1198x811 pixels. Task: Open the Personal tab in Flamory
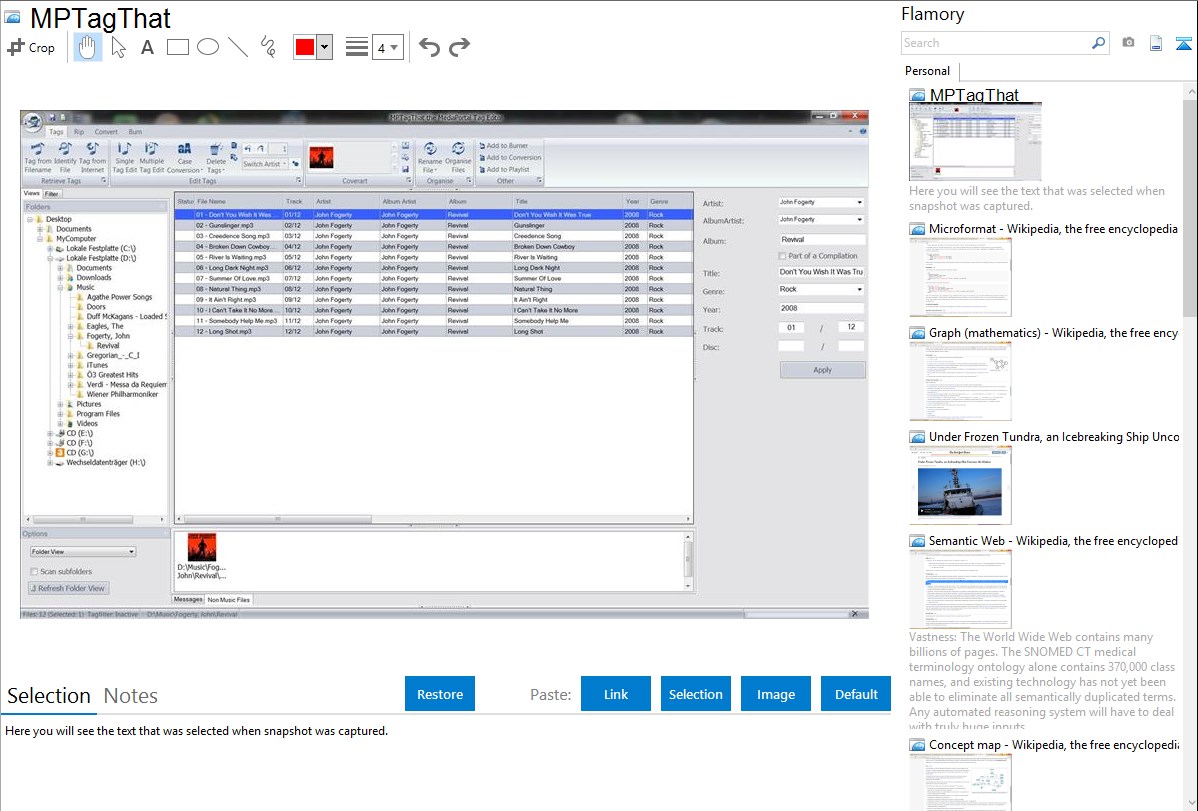(x=928, y=71)
